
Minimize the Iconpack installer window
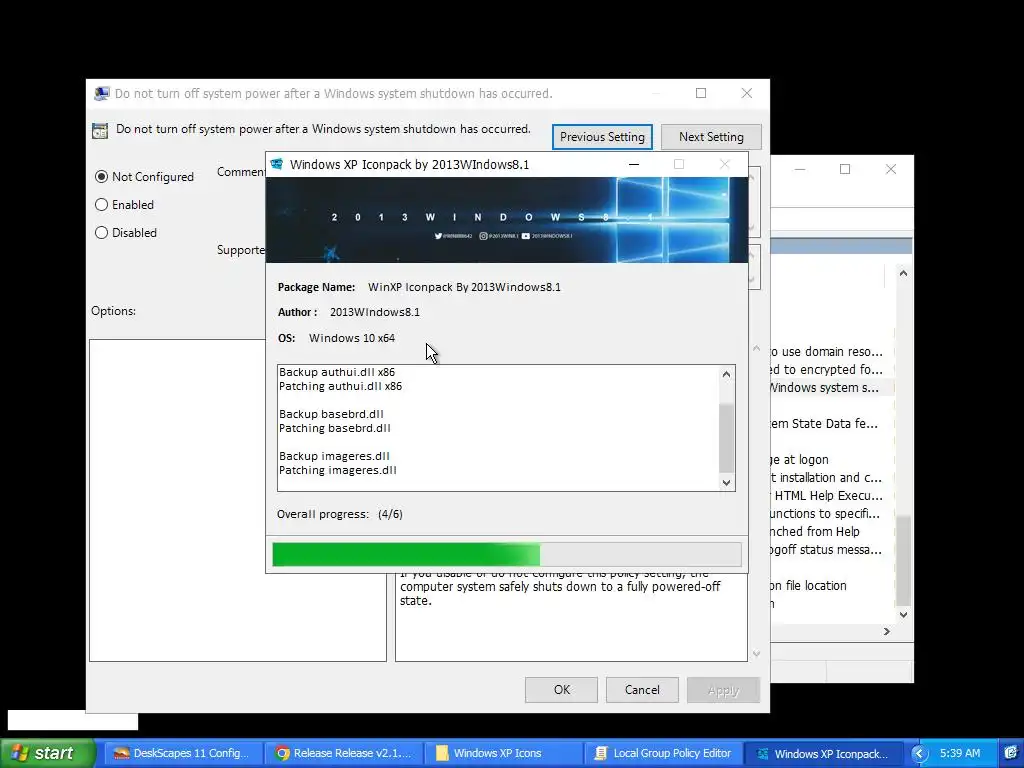tap(633, 164)
